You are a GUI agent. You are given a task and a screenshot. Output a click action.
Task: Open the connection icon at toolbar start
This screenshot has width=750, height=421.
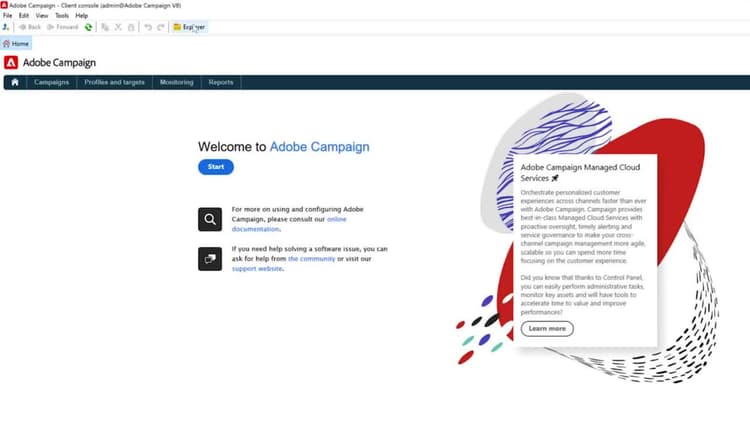6,27
